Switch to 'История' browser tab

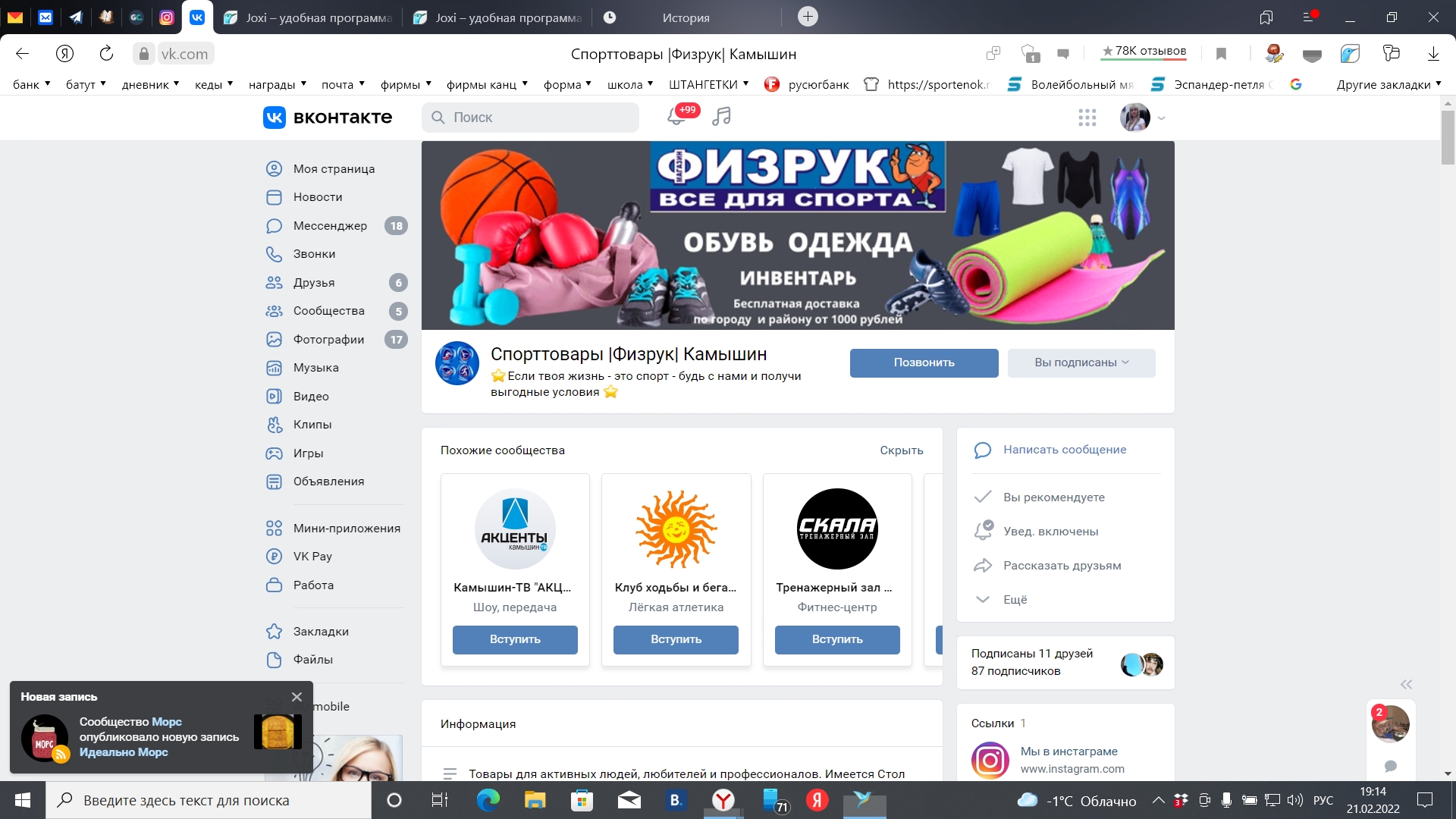pos(685,17)
